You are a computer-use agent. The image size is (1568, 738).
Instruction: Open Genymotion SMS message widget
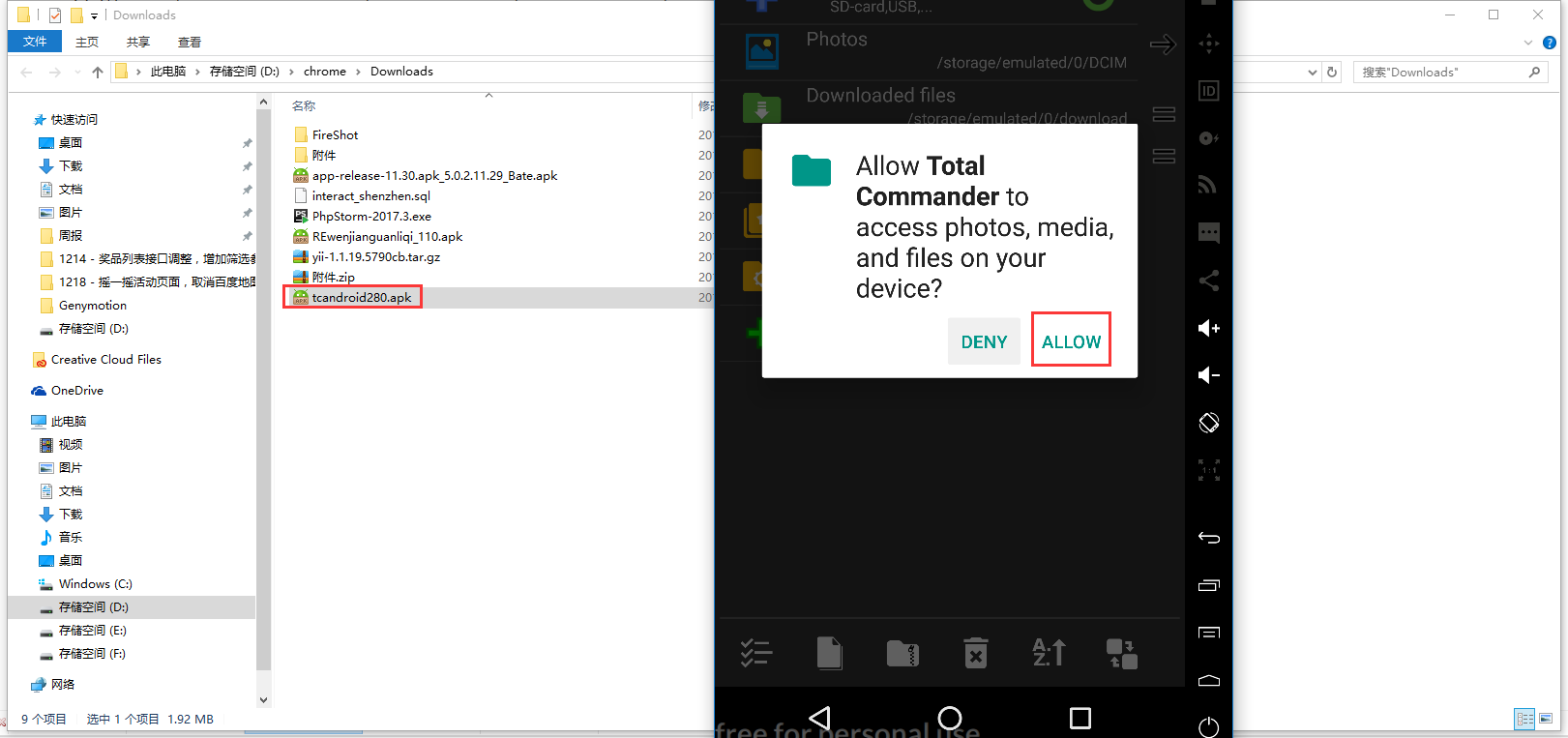pos(1208,232)
